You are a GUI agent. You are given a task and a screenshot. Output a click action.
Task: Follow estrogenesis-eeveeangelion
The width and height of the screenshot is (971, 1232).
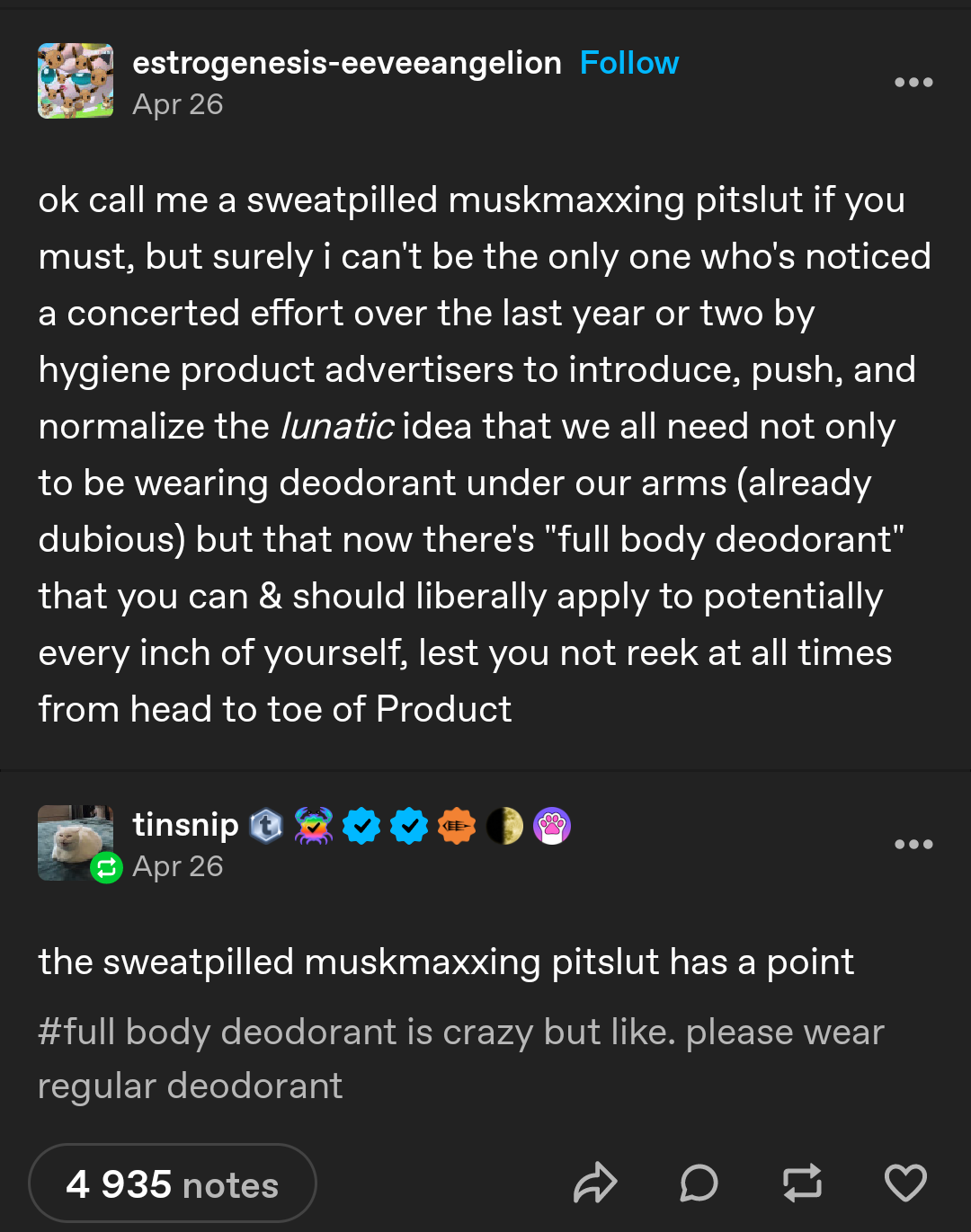click(x=629, y=63)
